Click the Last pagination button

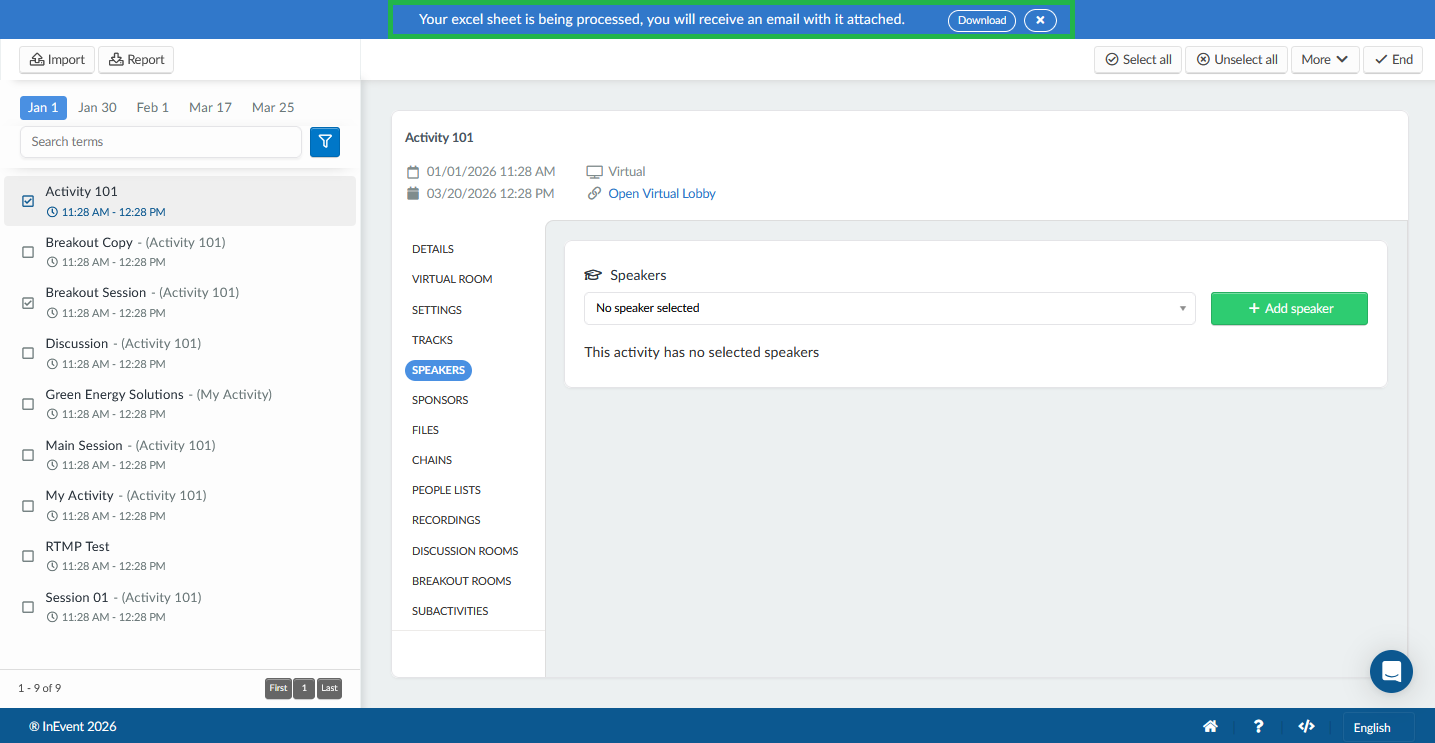[329, 688]
